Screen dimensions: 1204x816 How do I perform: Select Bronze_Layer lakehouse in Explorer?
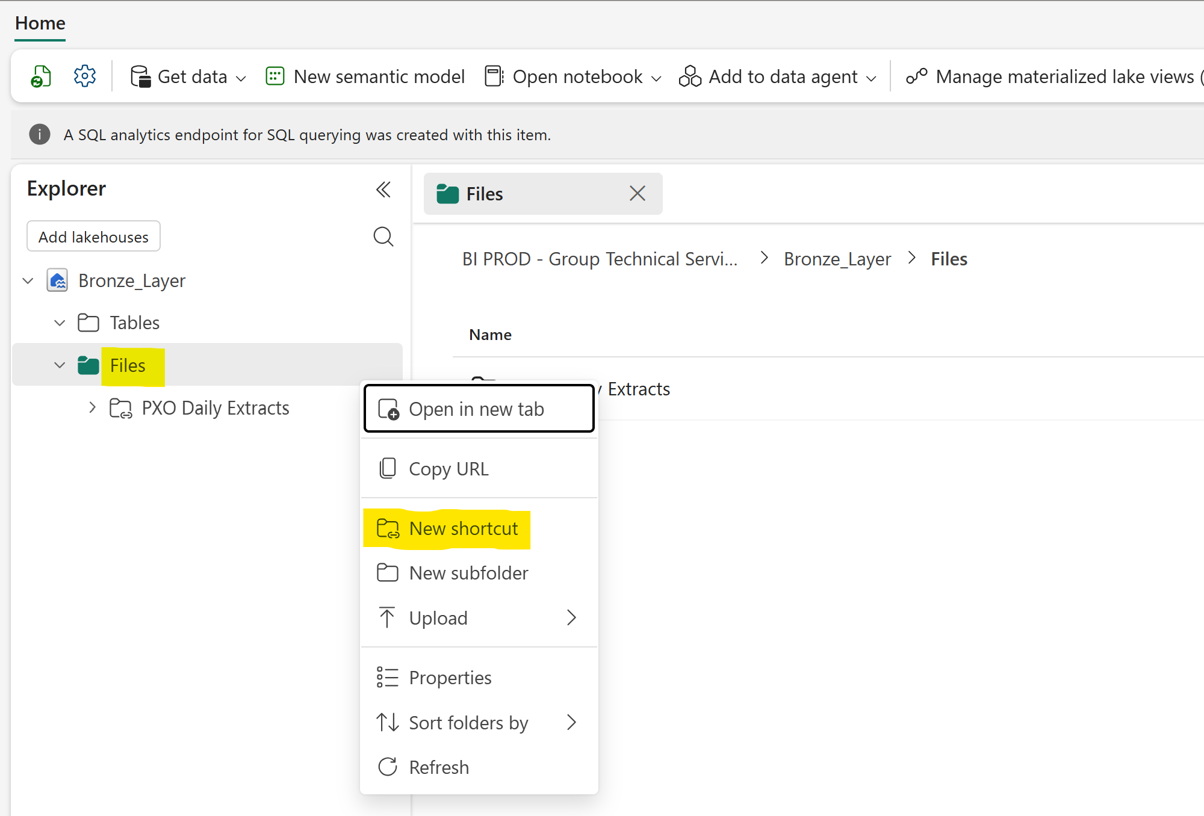point(132,281)
